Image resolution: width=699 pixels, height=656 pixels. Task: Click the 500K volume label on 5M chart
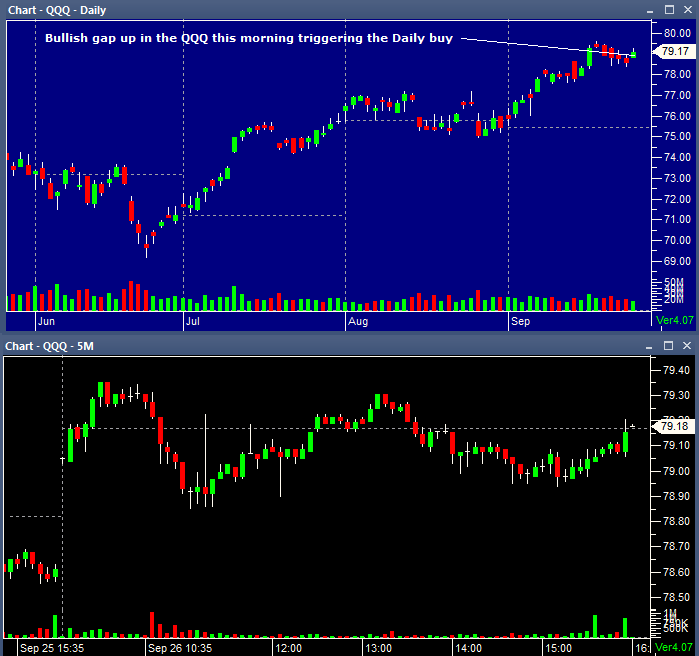pos(676,628)
